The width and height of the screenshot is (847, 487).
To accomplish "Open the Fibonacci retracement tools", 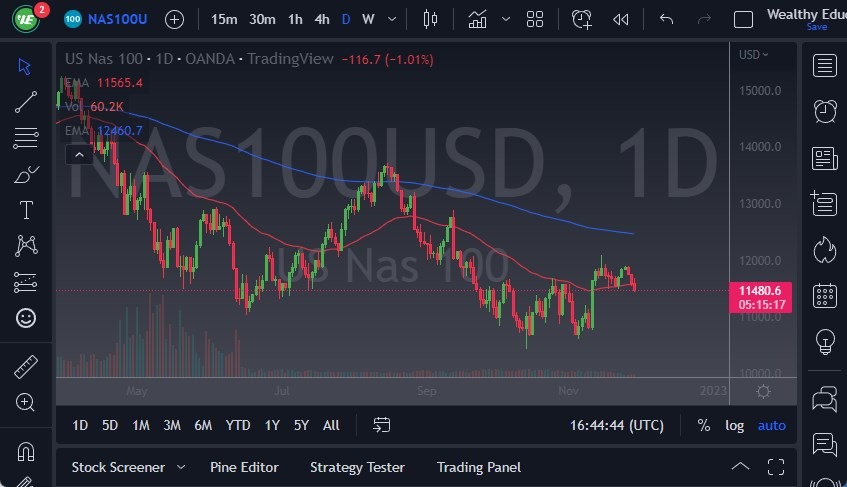I will click(x=25, y=138).
